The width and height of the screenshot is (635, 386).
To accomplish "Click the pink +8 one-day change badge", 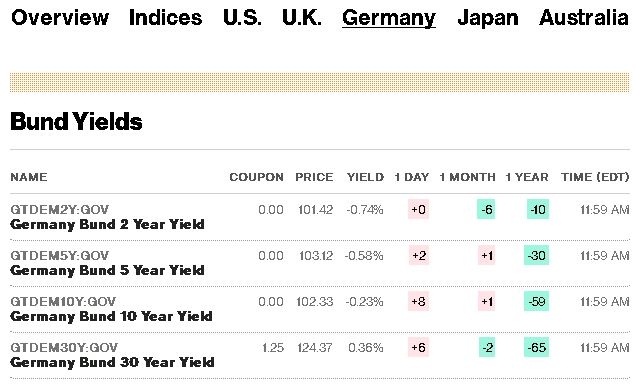I will pos(418,302).
